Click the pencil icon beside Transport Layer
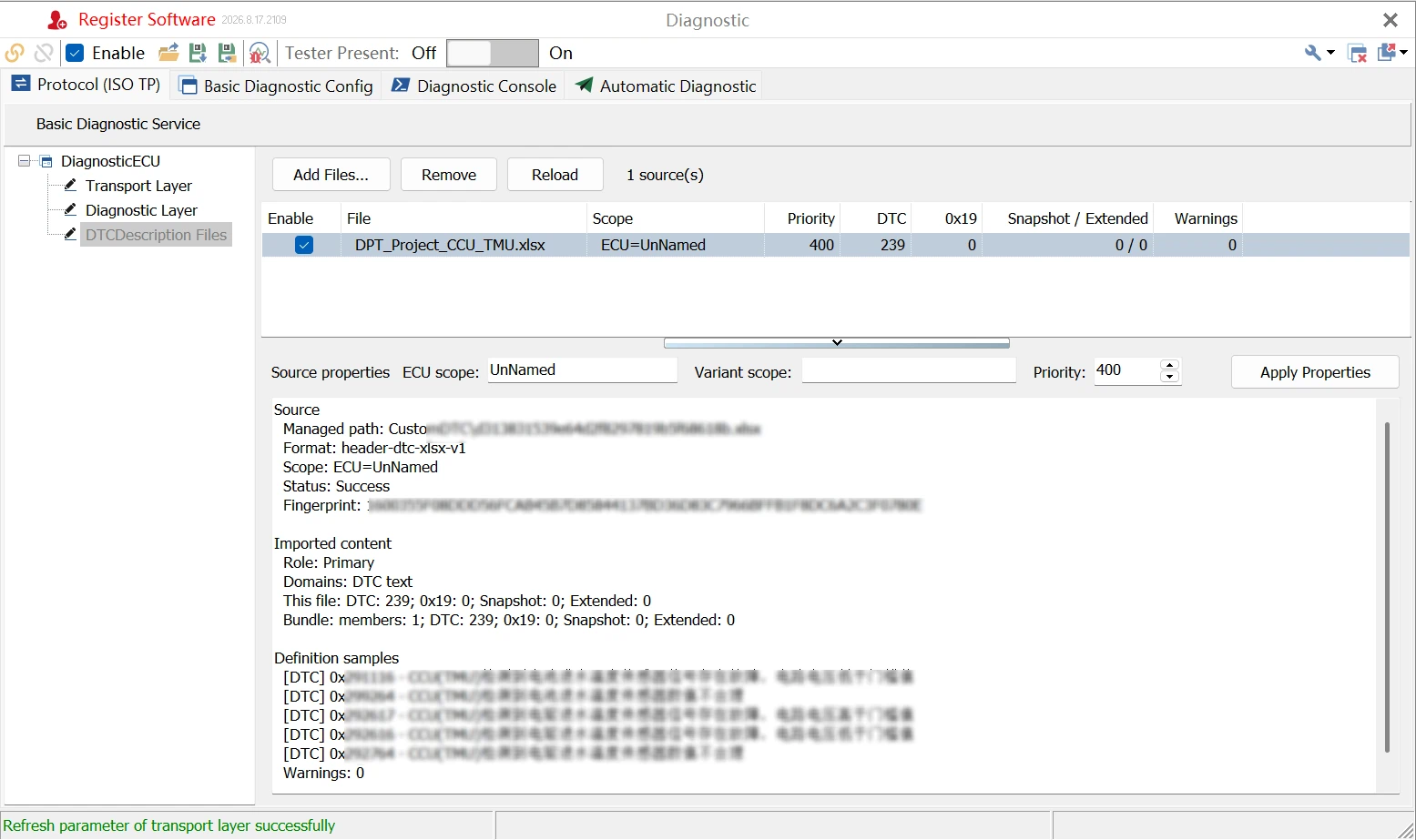The image size is (1416, 840). [70, 185]
